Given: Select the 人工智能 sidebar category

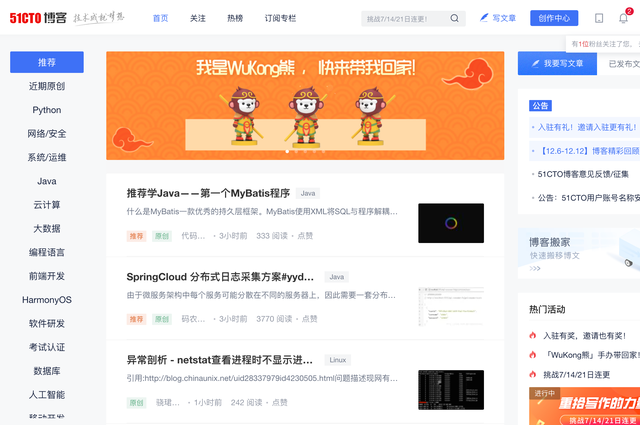Looking at the screenshot, I should [47, 394].
